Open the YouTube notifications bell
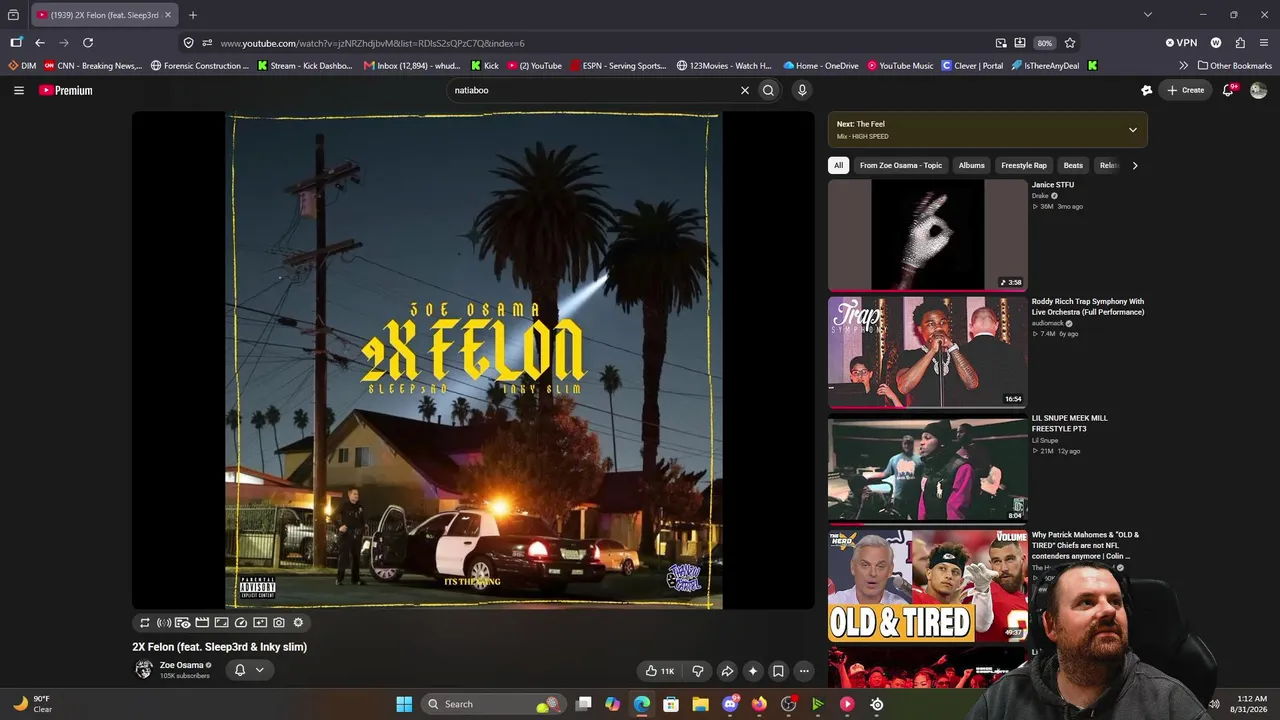The image size is (1280, 720). click(x=1229, y=90)
